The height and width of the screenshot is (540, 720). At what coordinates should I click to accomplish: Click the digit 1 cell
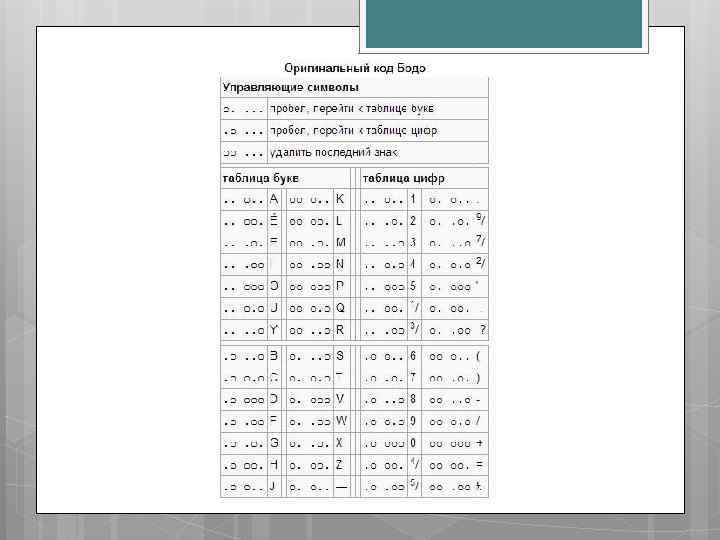pos(413,199)
